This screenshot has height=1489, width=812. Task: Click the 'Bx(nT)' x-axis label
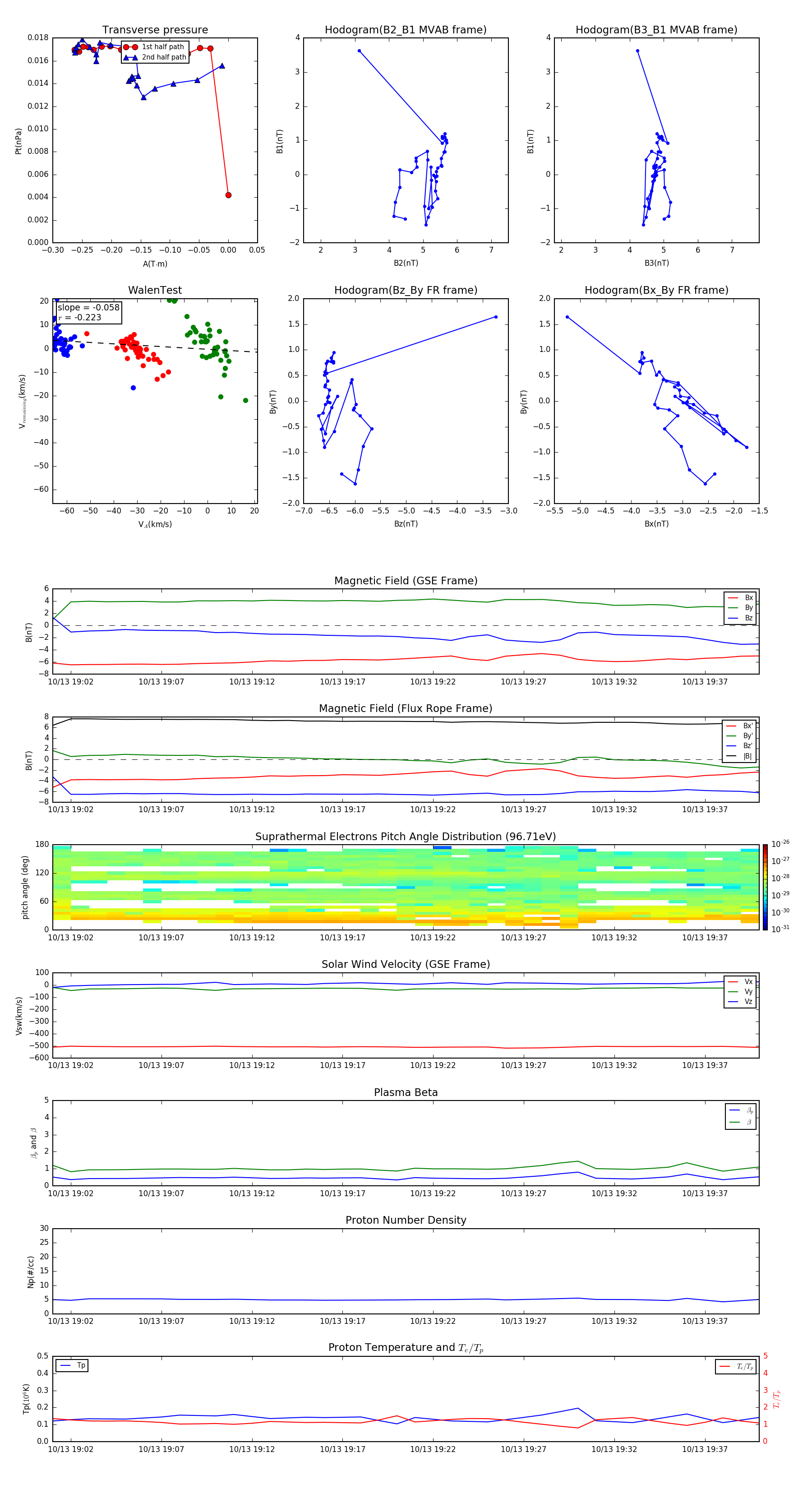656,524
